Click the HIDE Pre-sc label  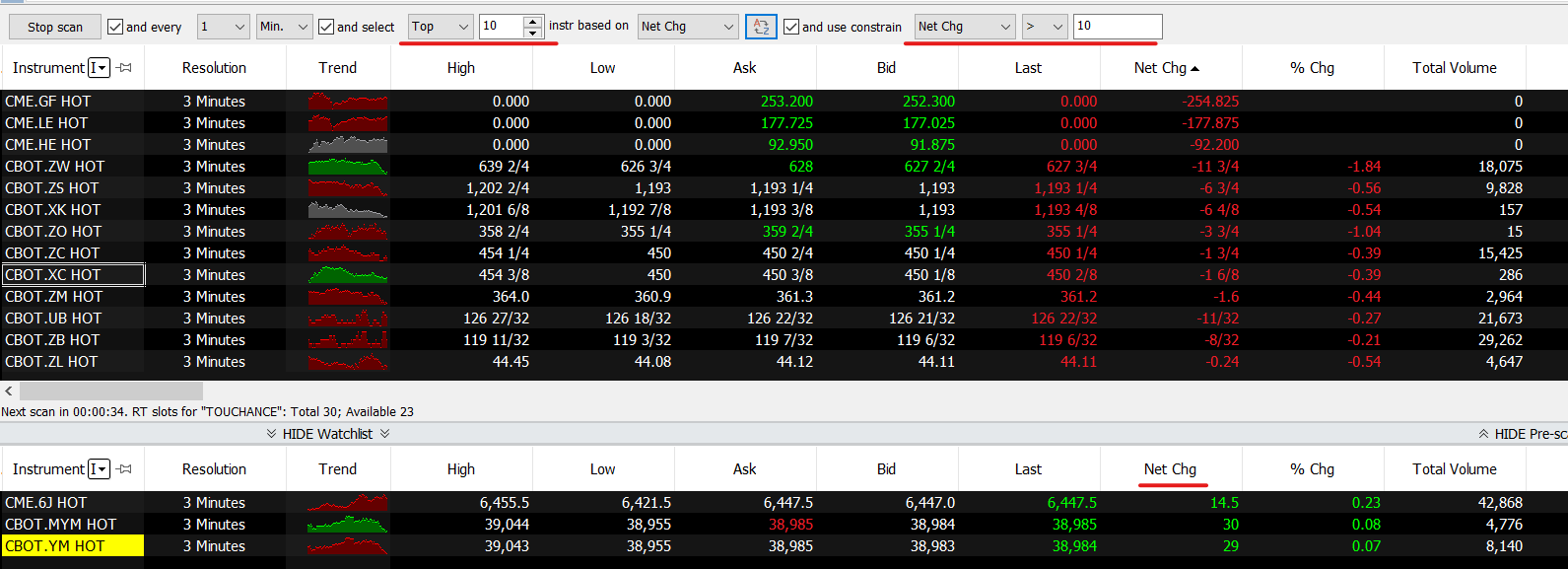tap(1531, 434)
